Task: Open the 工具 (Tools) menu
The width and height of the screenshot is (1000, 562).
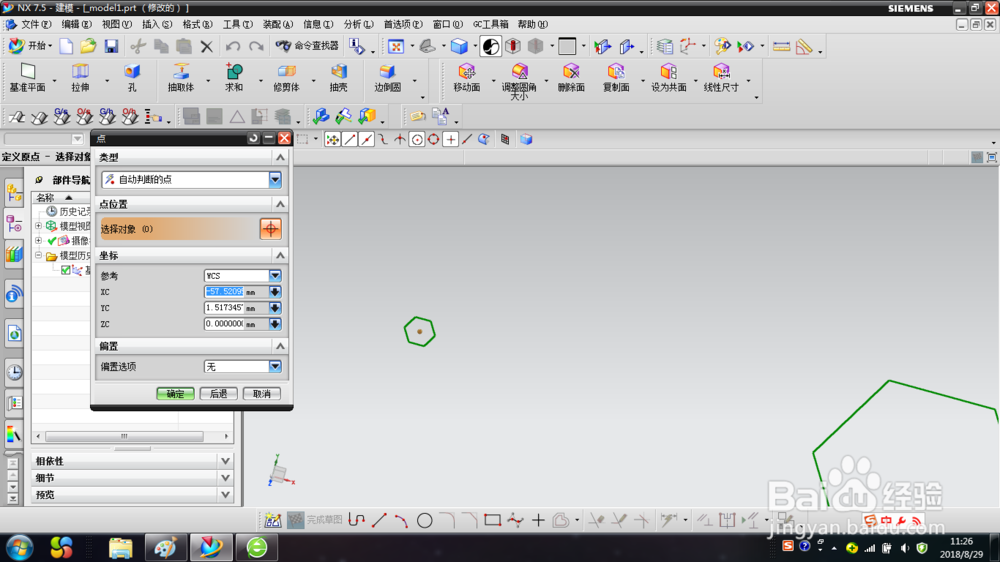Action: tap(237, 24)
